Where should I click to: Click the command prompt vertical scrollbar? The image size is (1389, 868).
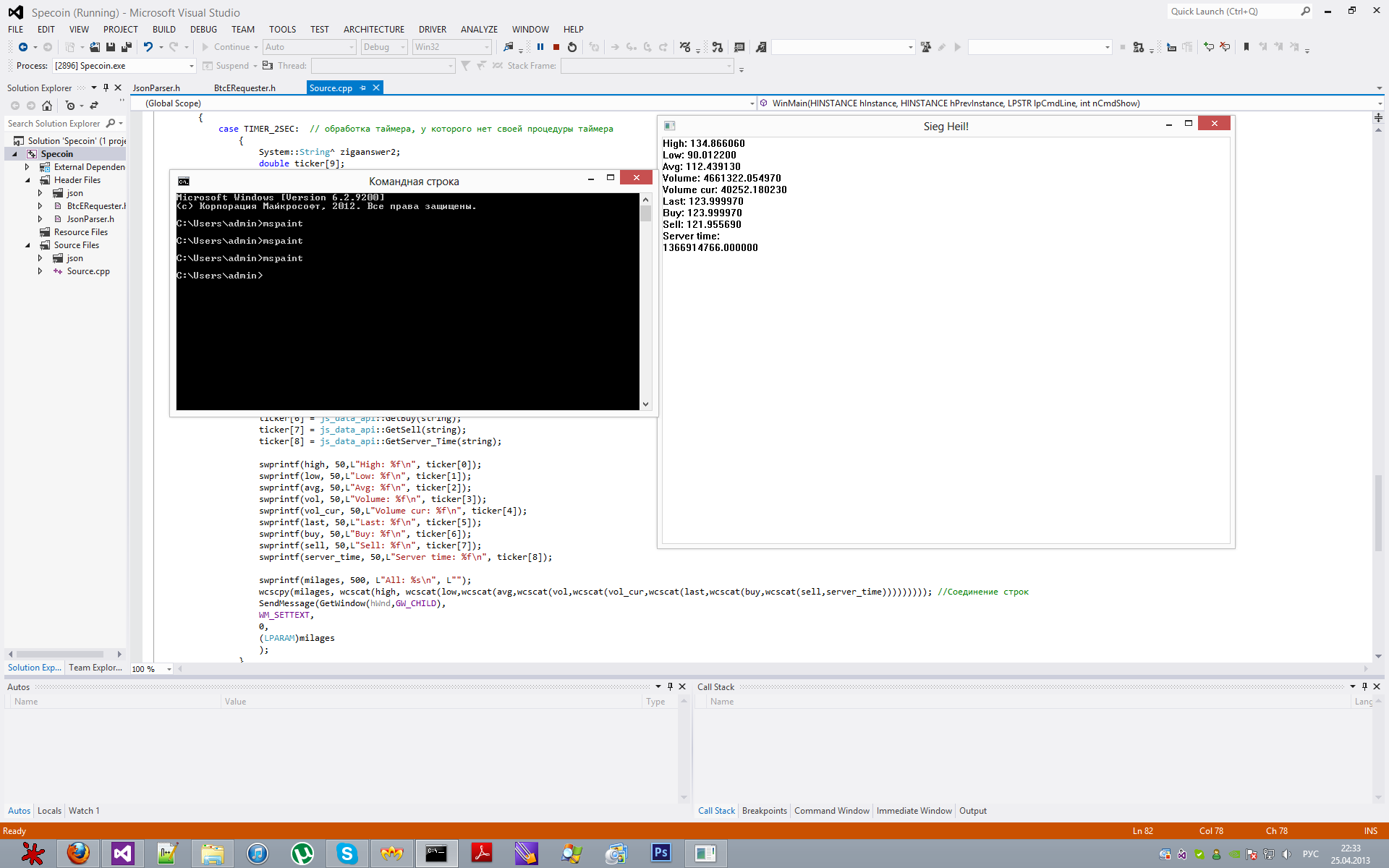point(645,301)
